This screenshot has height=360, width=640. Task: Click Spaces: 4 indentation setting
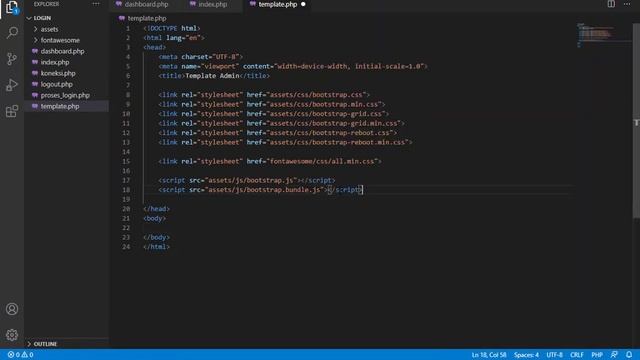coord(526,355)
